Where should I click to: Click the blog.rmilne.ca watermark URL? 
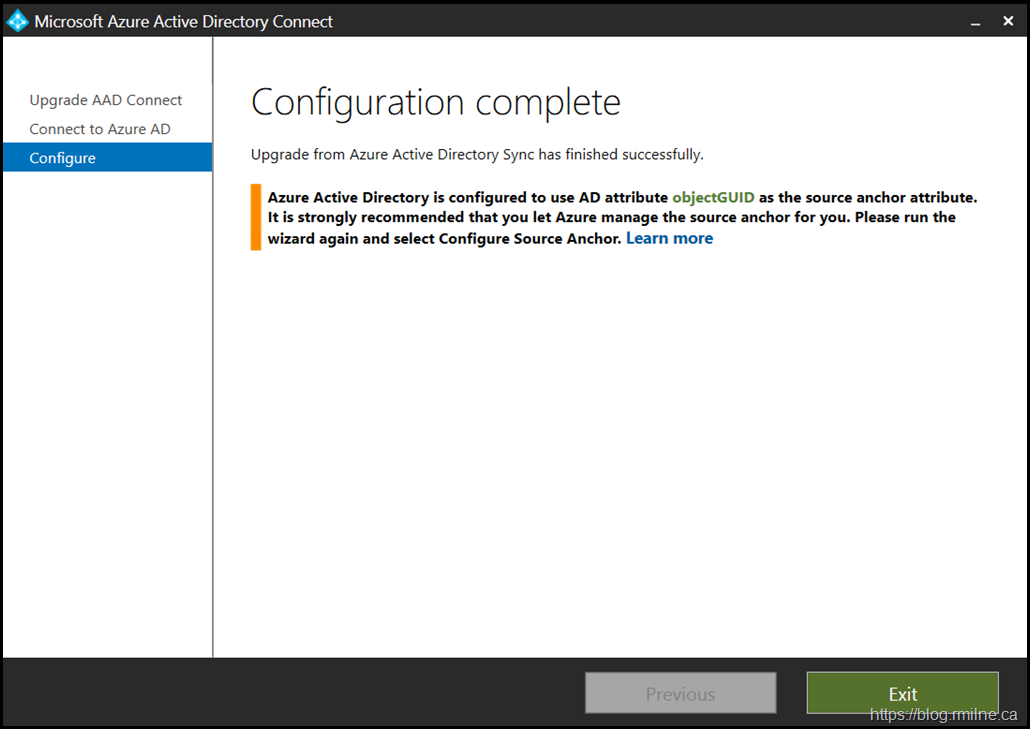click(x=943, y=715)
